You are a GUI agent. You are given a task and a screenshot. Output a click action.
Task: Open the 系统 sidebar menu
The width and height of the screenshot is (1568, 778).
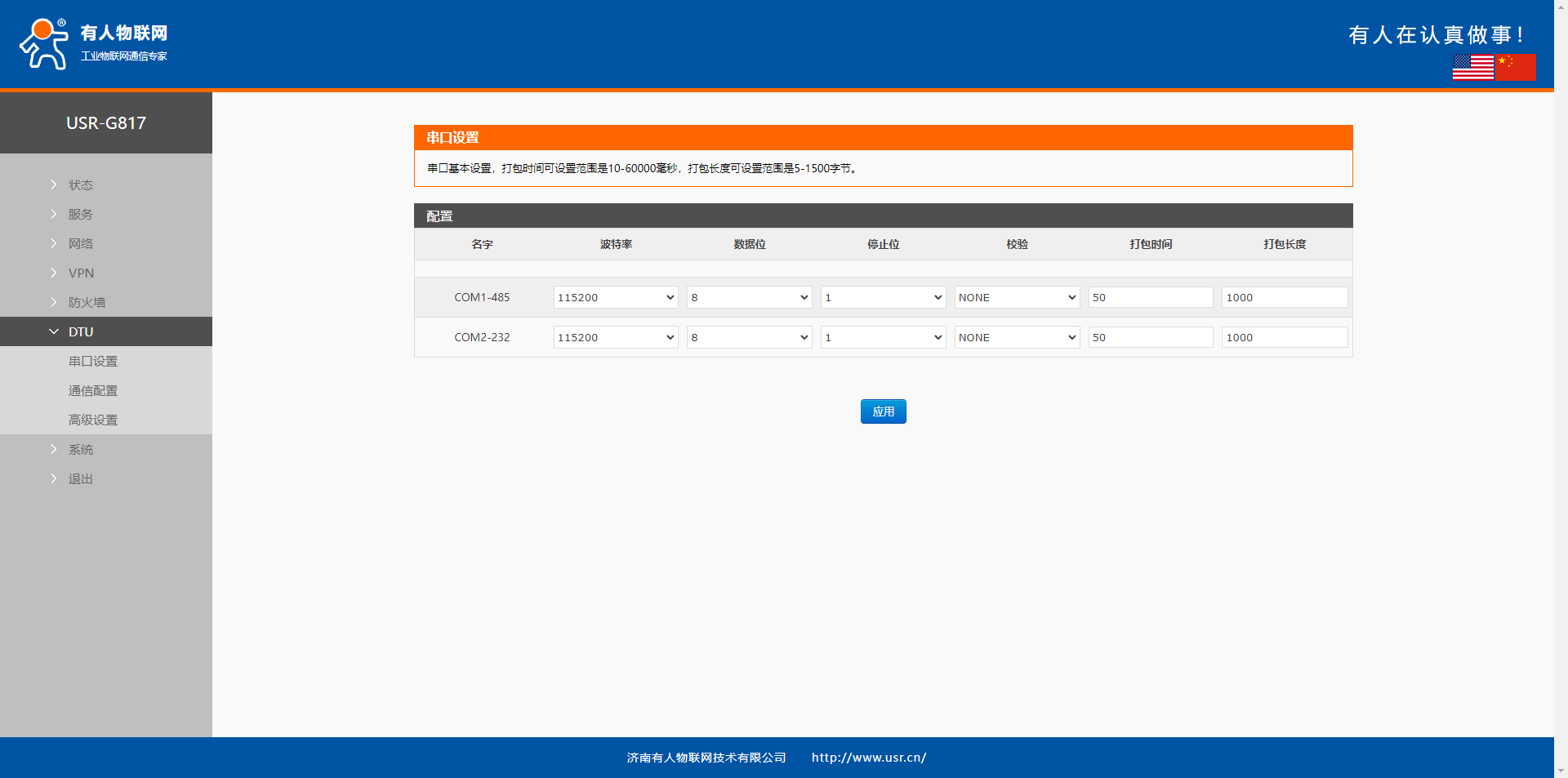tap(80, 449)
